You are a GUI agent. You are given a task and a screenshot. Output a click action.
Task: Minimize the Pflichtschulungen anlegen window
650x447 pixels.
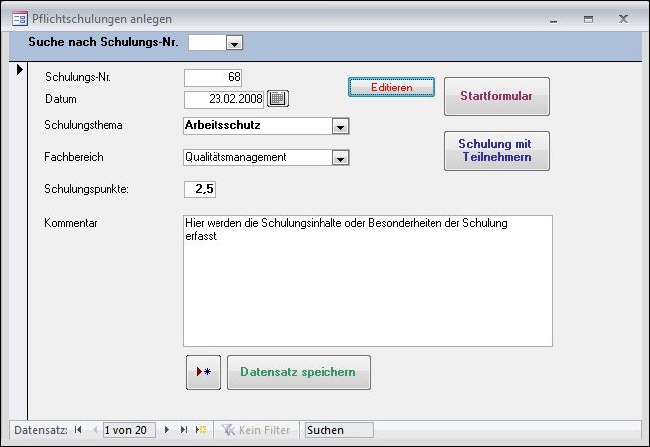pyautogui.click(x=553, y=19)
